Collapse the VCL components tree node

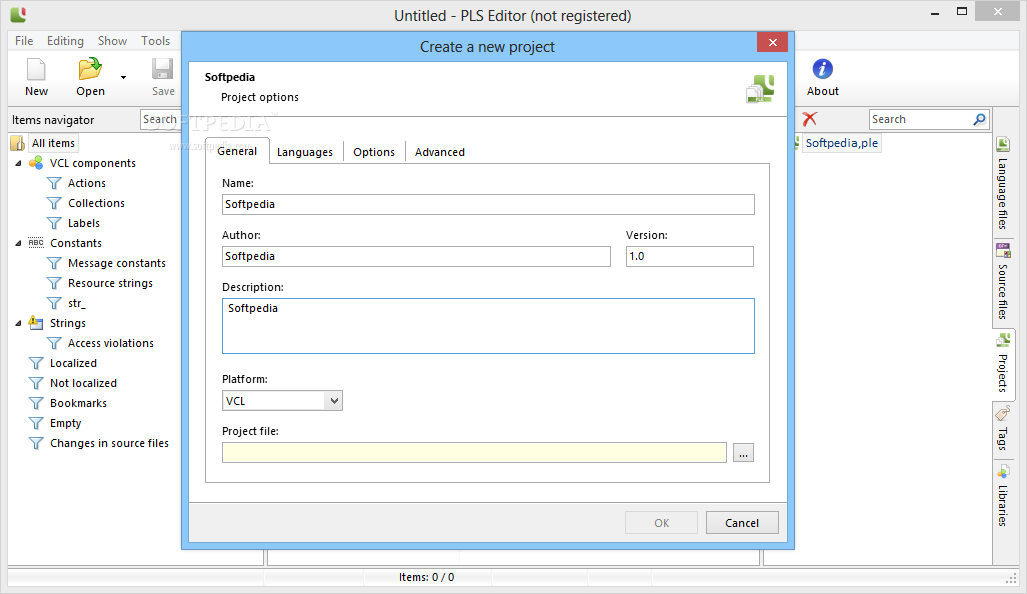(x=18, y=163)
